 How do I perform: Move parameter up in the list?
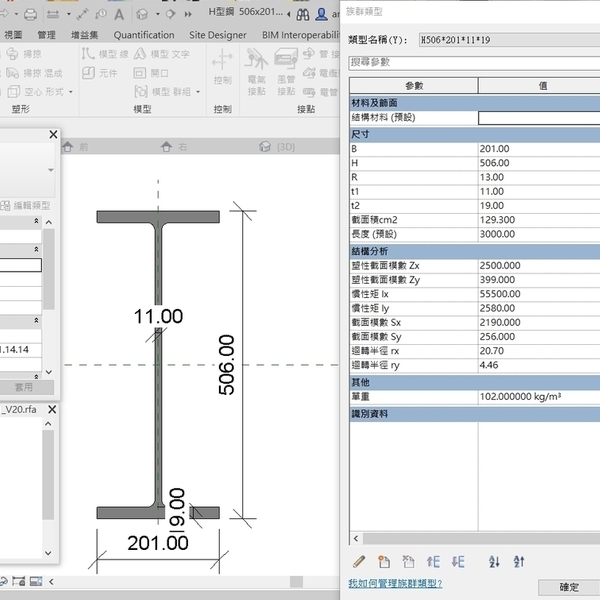coord(433,562)
